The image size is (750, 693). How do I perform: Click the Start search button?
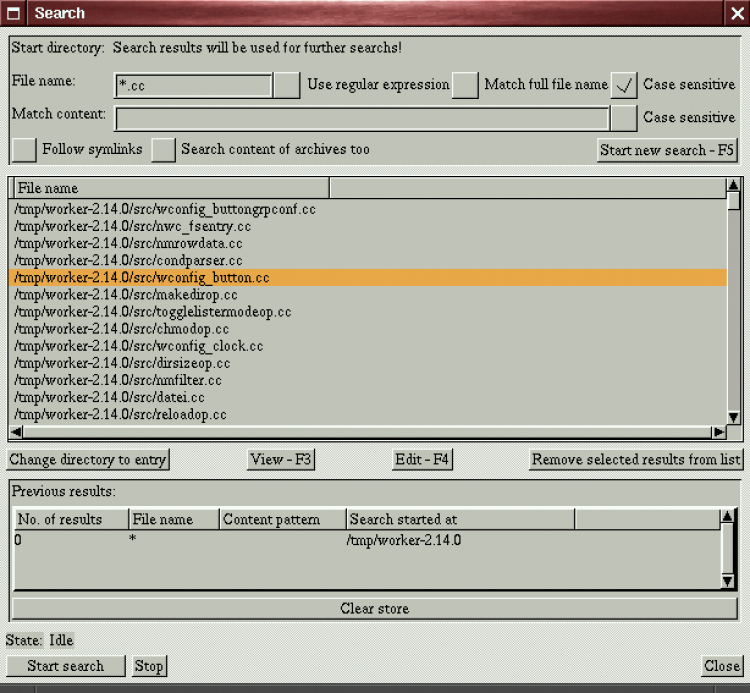click(x=66, y=666)
